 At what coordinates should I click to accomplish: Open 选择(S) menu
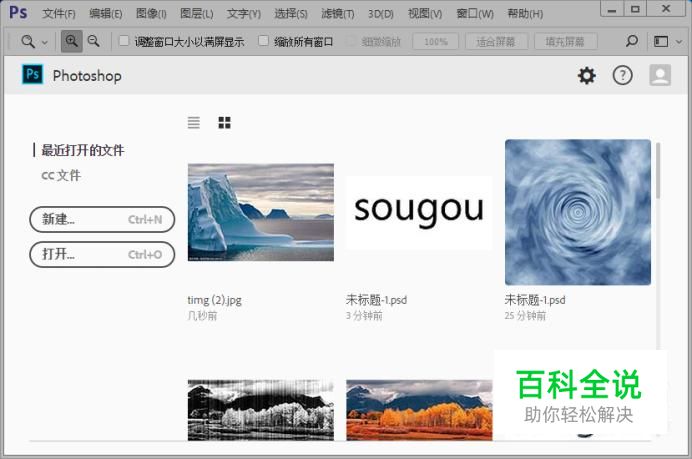click(x=291, y=14)
